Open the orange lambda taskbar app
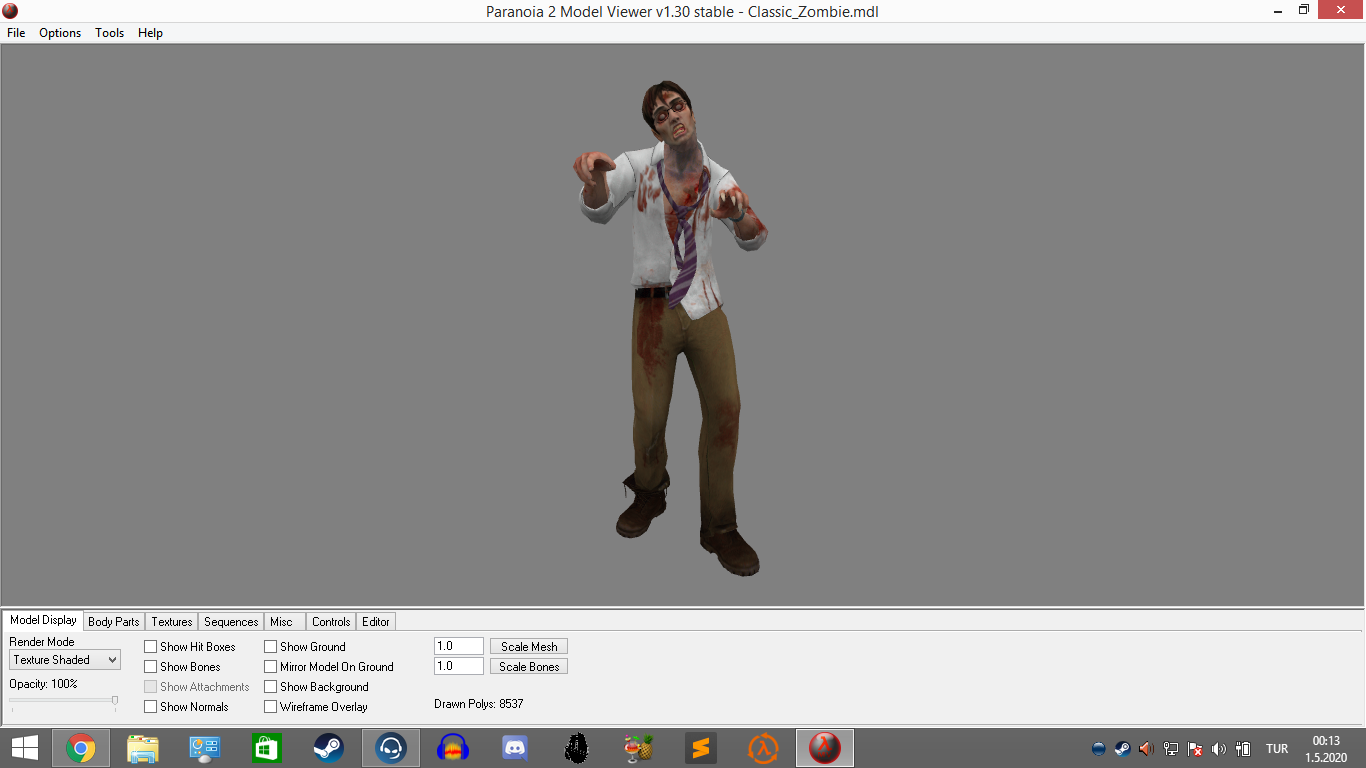 click(763, 748)
